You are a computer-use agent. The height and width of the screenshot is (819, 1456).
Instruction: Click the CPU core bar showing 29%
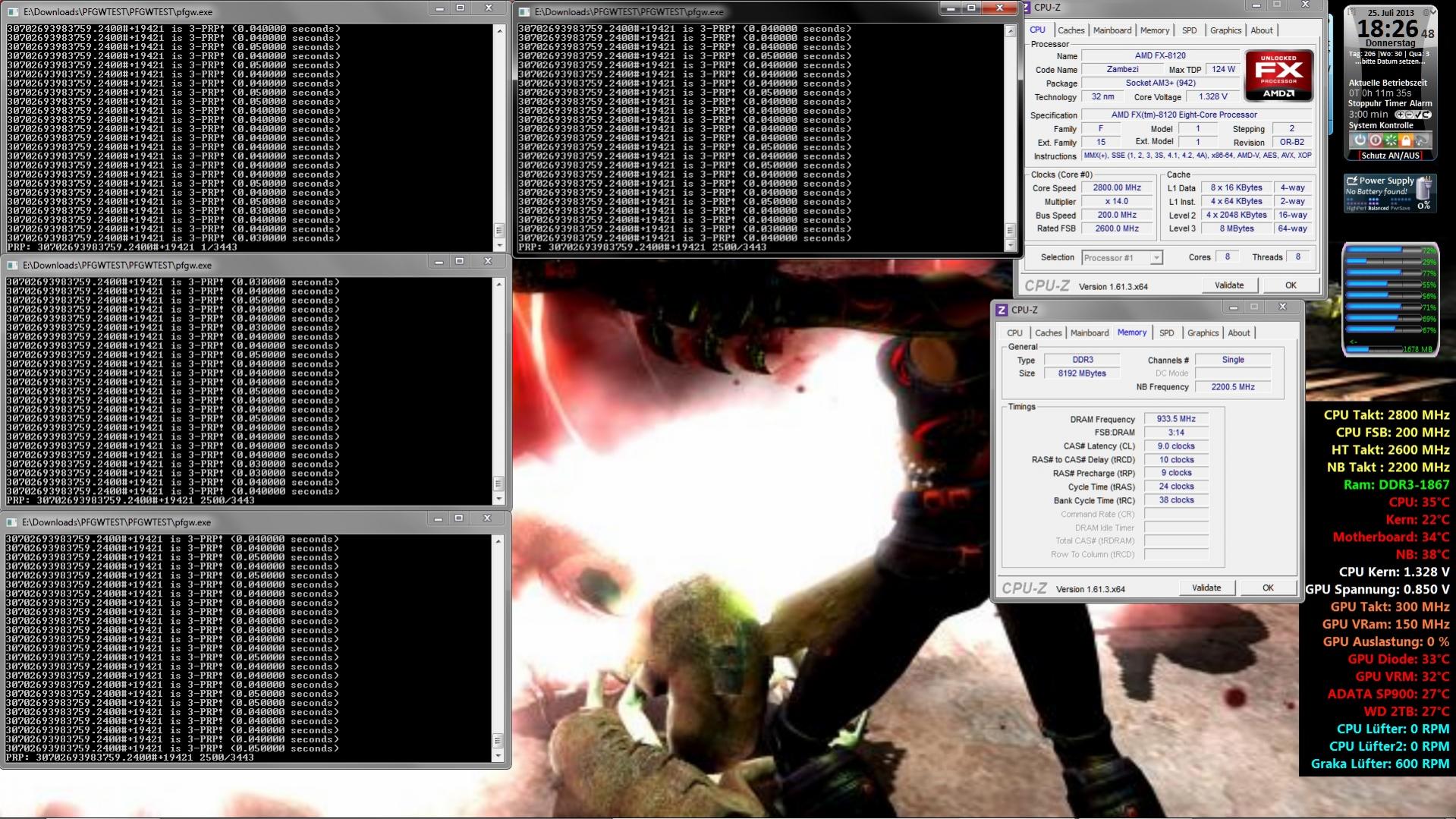pos(1382,261)
